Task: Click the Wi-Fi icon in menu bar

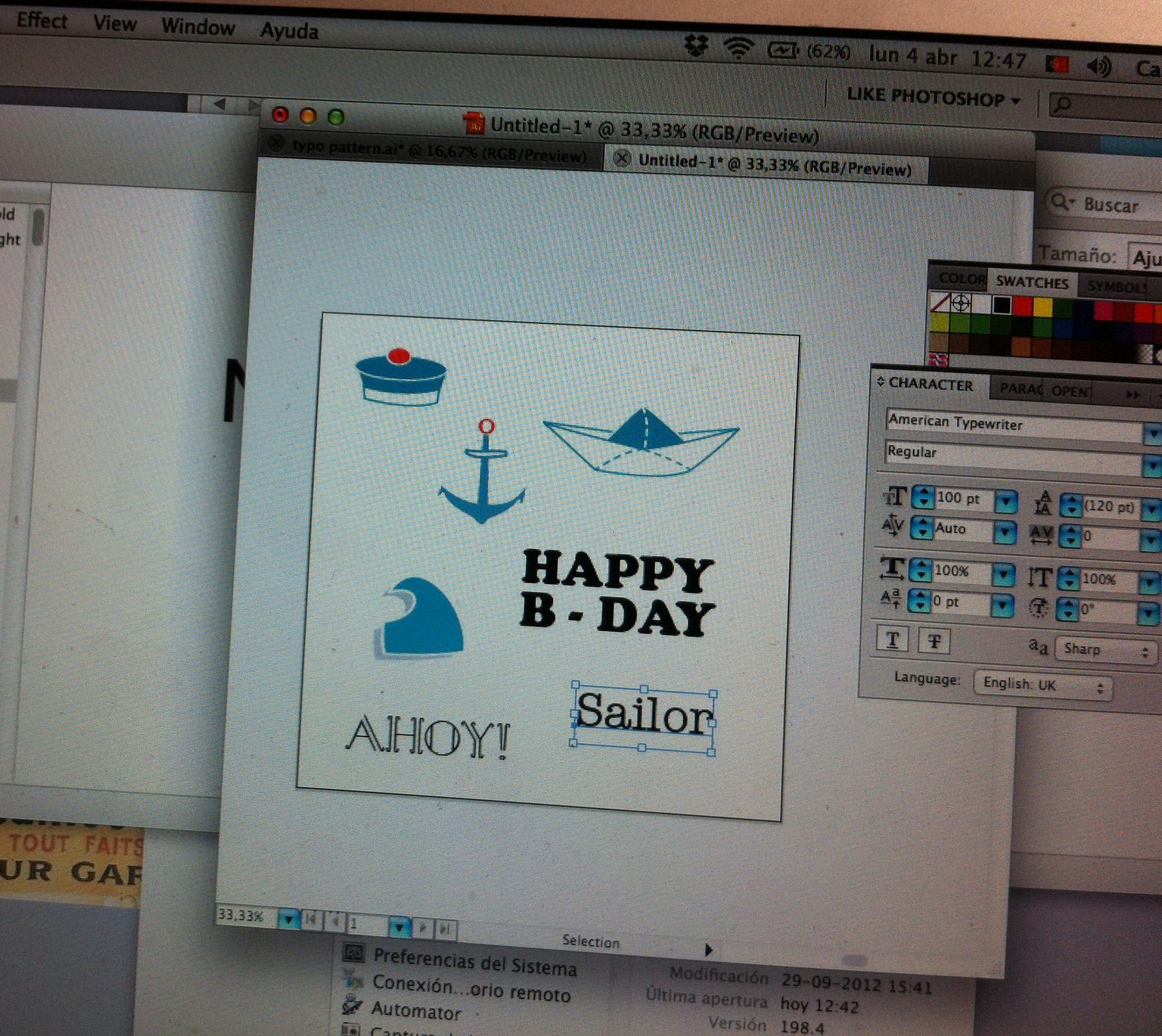Action: (738, 48)
